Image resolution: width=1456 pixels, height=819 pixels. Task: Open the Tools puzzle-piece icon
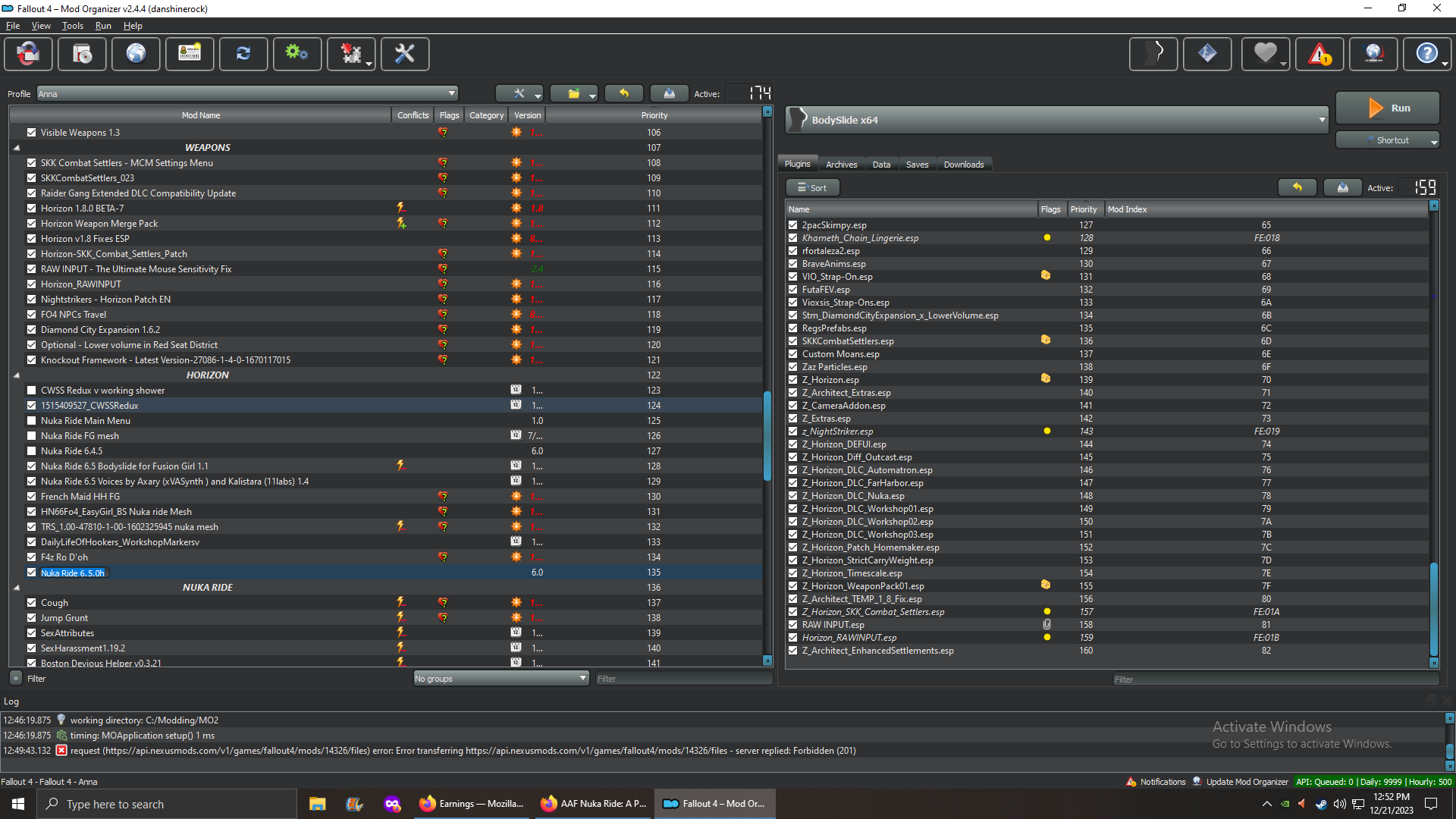coord(351,54)
